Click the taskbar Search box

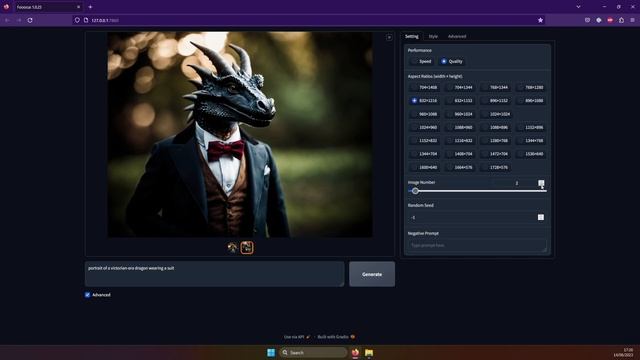point(313,352)
